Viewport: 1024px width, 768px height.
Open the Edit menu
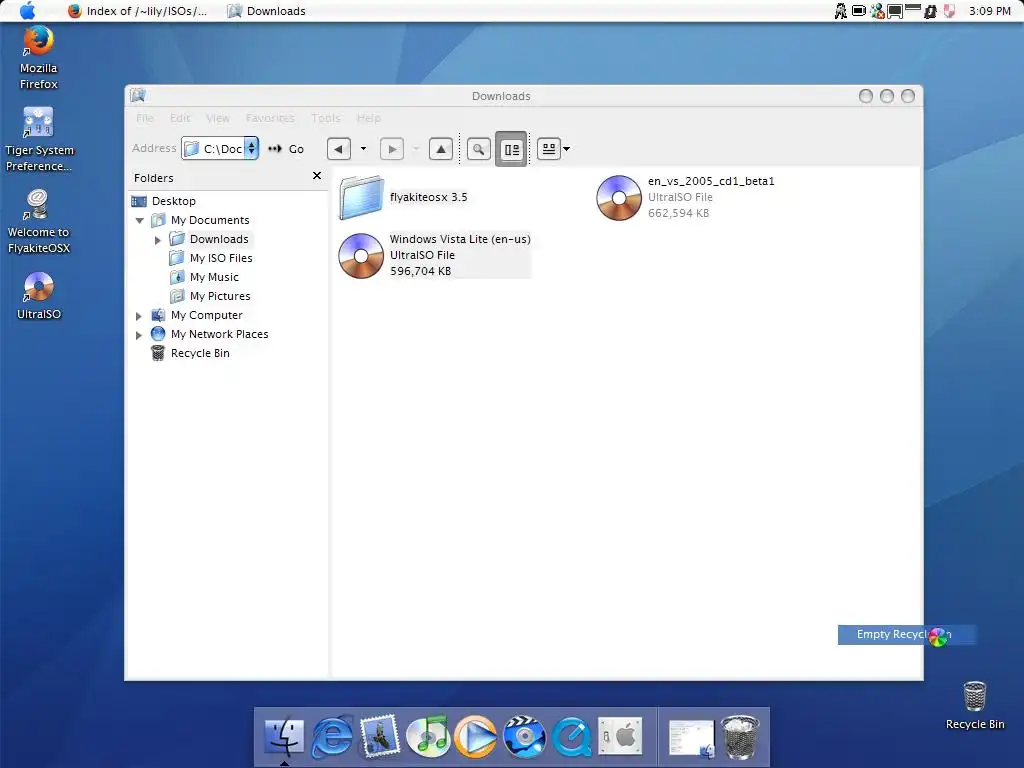[x=180, y=118]
